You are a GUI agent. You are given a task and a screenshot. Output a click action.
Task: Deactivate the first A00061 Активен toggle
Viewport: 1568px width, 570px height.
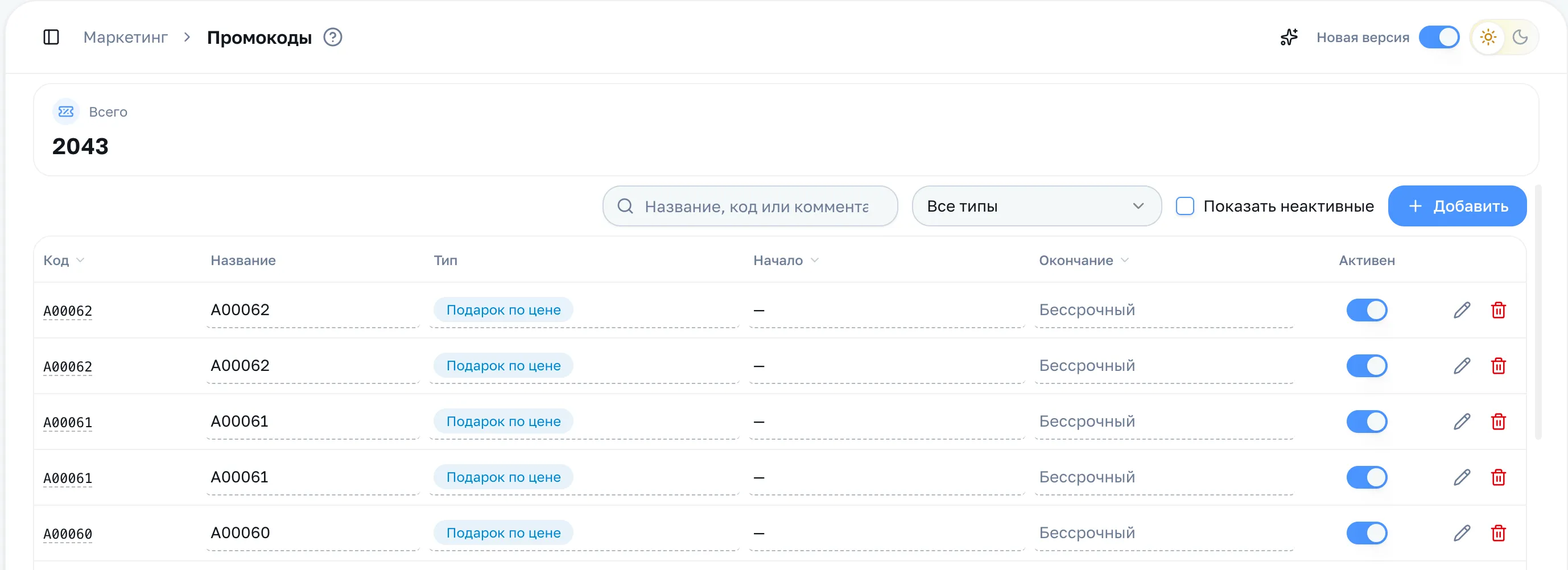pos(1367,422)
